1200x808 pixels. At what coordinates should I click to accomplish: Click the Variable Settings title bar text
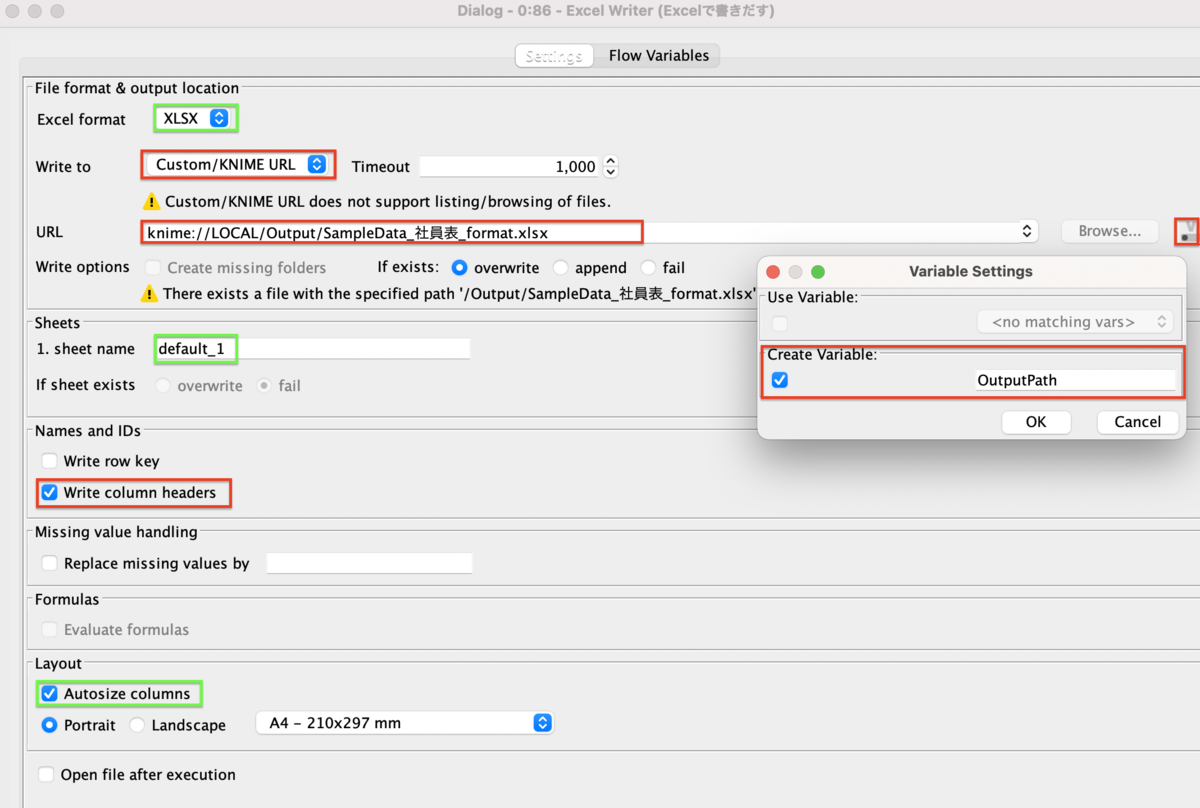(971, 271)
